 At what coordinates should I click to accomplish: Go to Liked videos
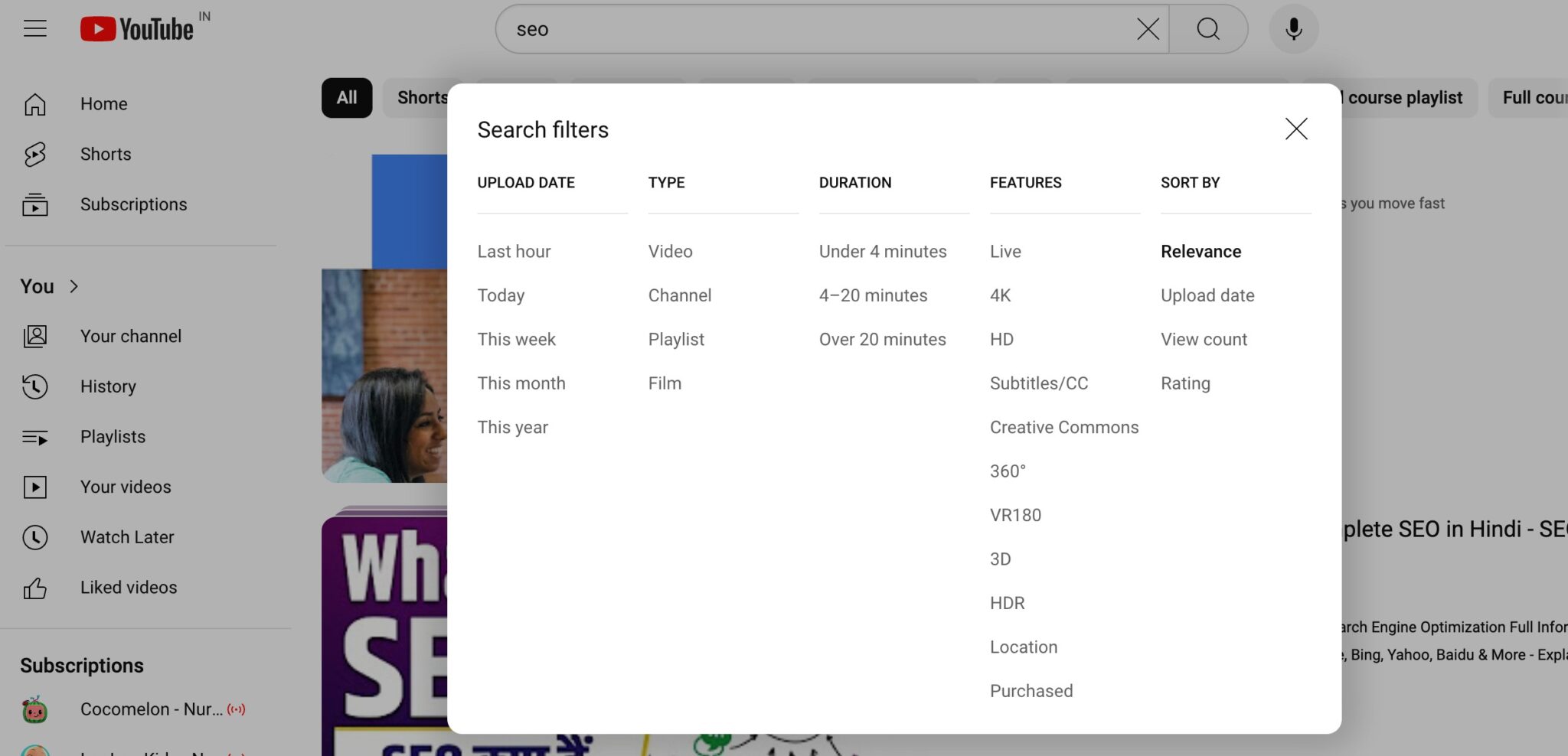[129, 588]
